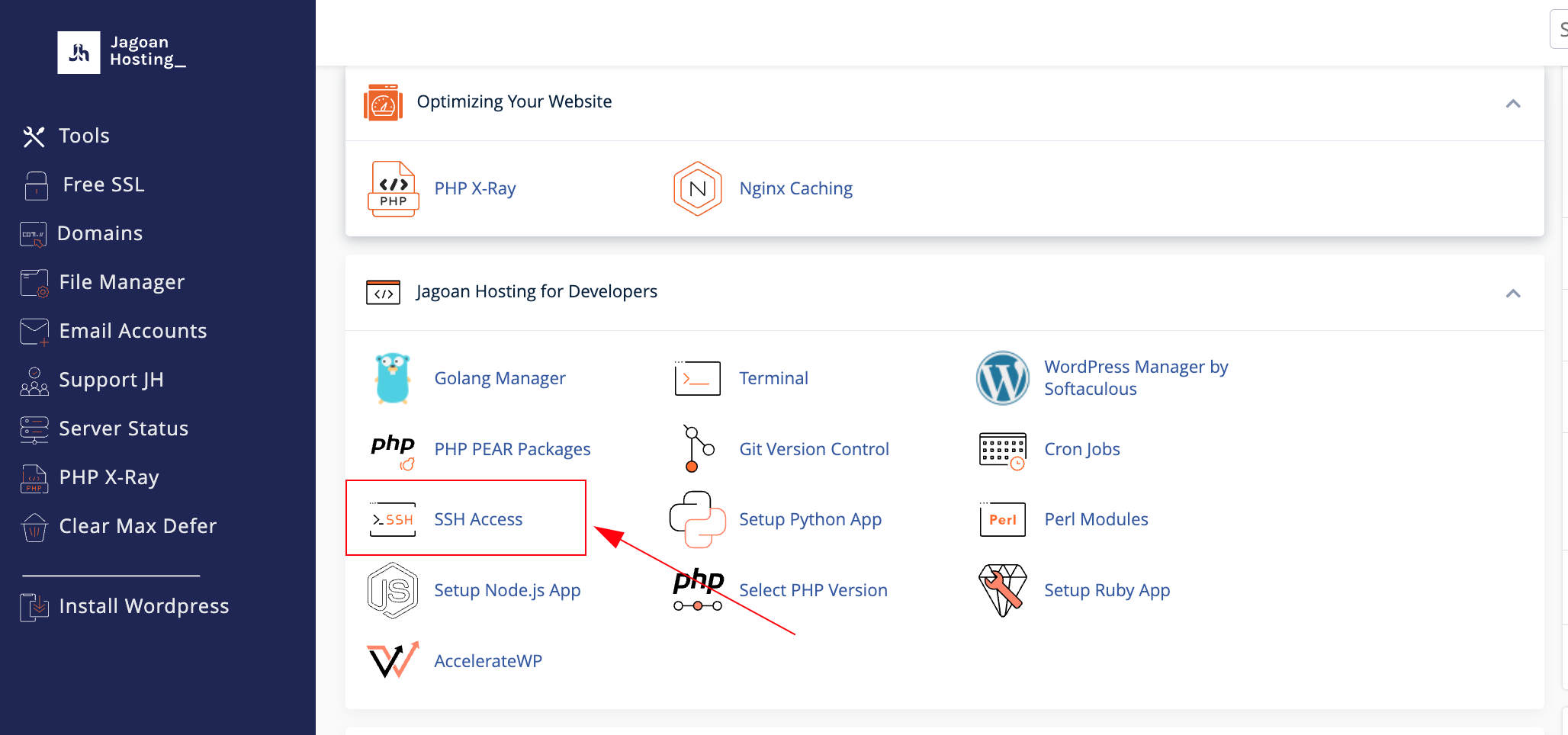Select Email Accounts in the sidebar

[133, 331]
